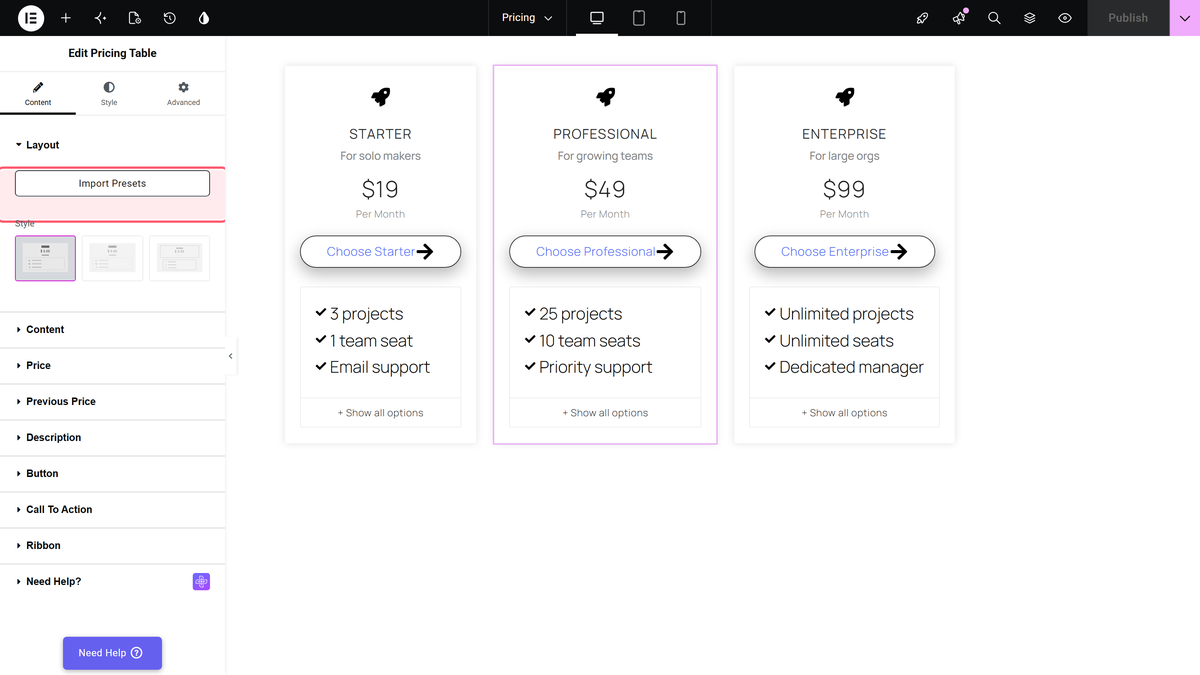Click the purple icon beside Need Help?
The width and height of the screenshot is (1200, 675).
[x=201, y=581]
